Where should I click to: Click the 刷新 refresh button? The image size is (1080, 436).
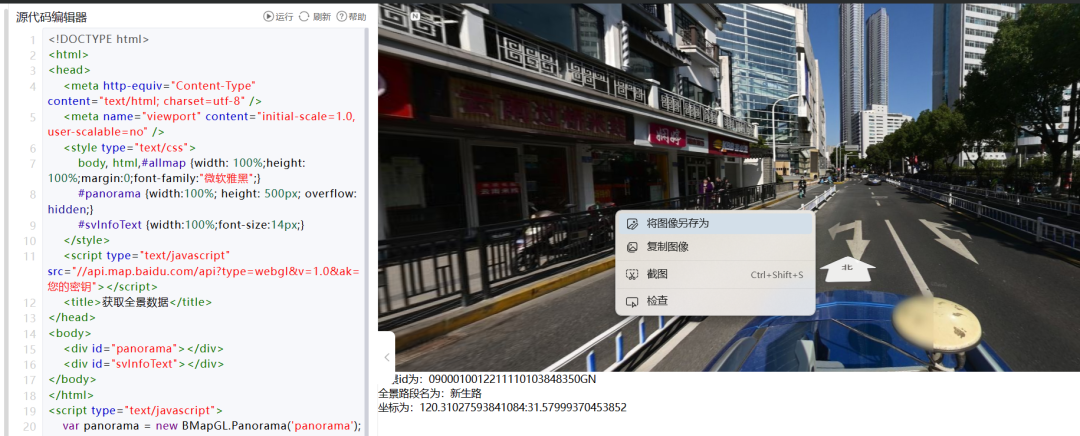(315, 17)
